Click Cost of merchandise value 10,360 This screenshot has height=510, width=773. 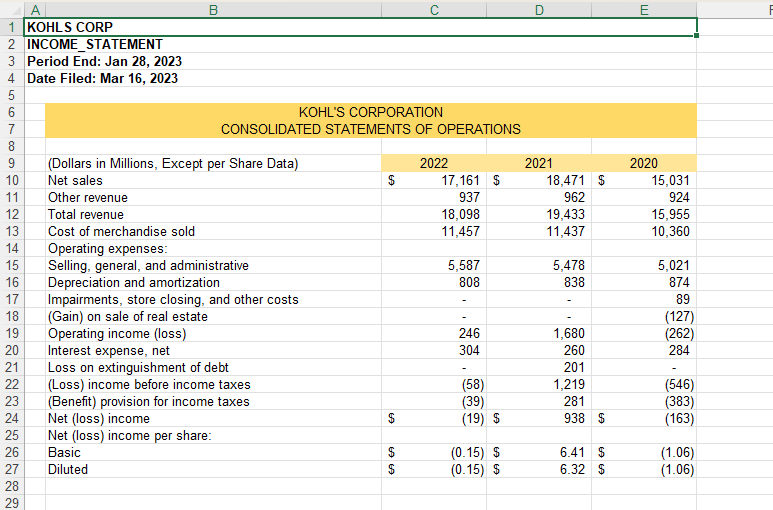coord(670,232)
